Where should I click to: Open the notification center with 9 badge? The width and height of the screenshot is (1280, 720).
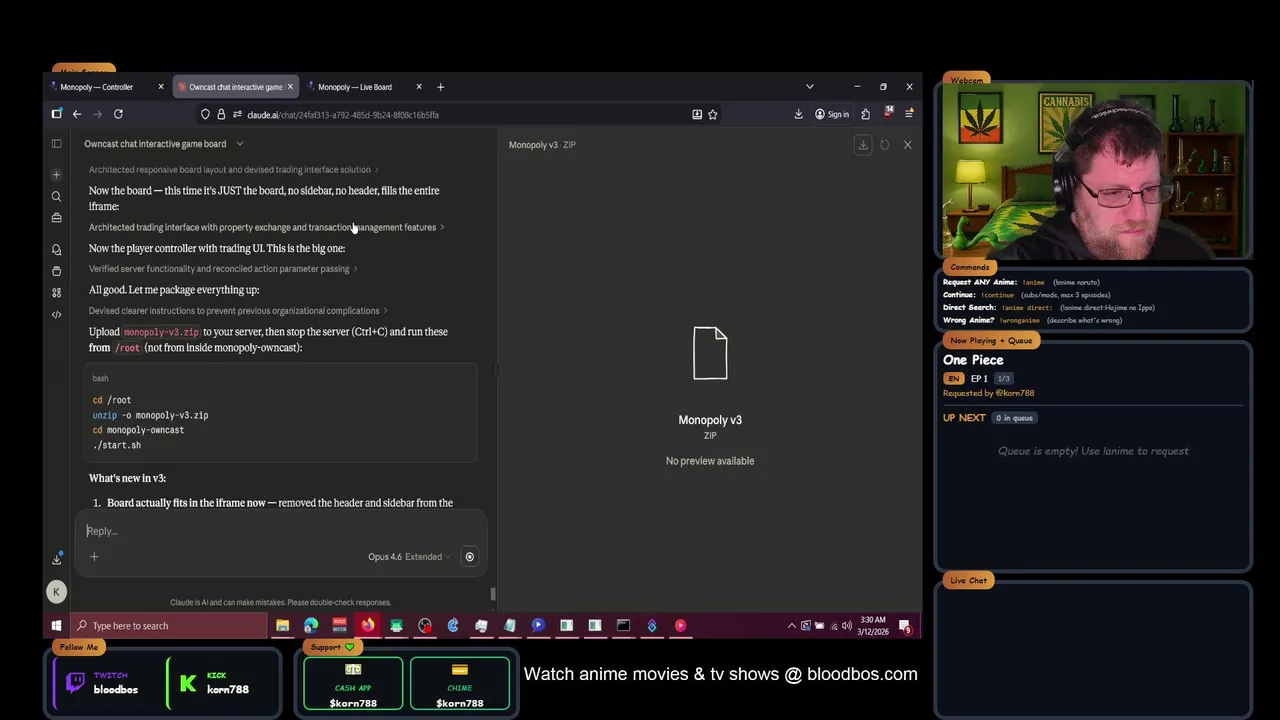905,627
